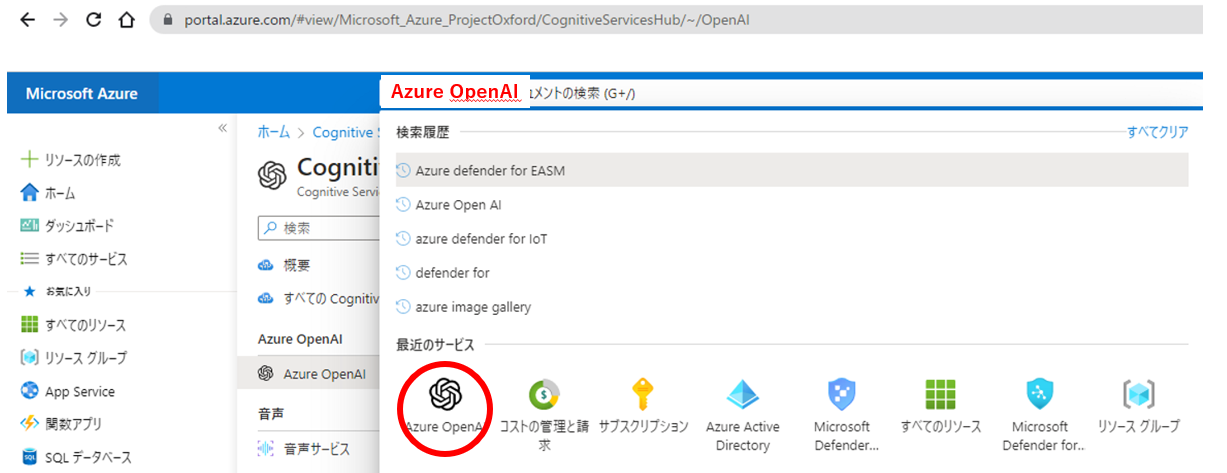Click the Cognitive Services page header icon
Viewport: 1227px width, 473px height.
tap(273, 174)
